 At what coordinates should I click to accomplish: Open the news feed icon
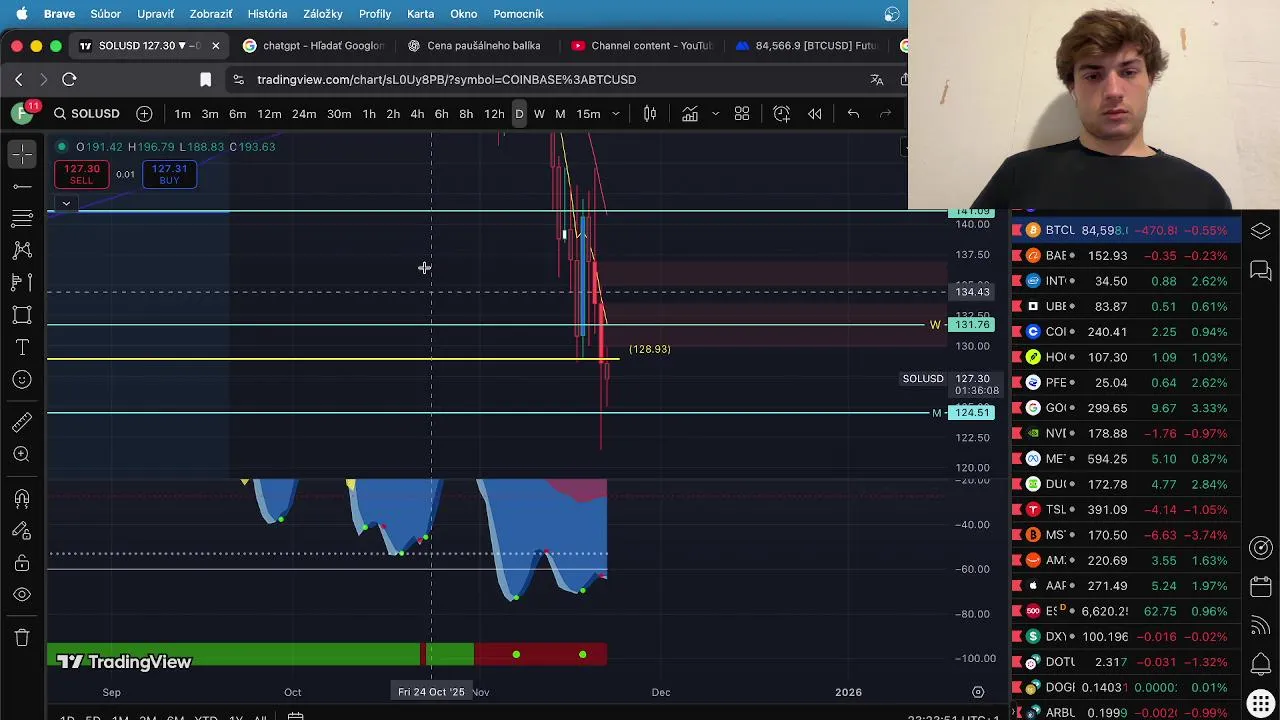1261,626
